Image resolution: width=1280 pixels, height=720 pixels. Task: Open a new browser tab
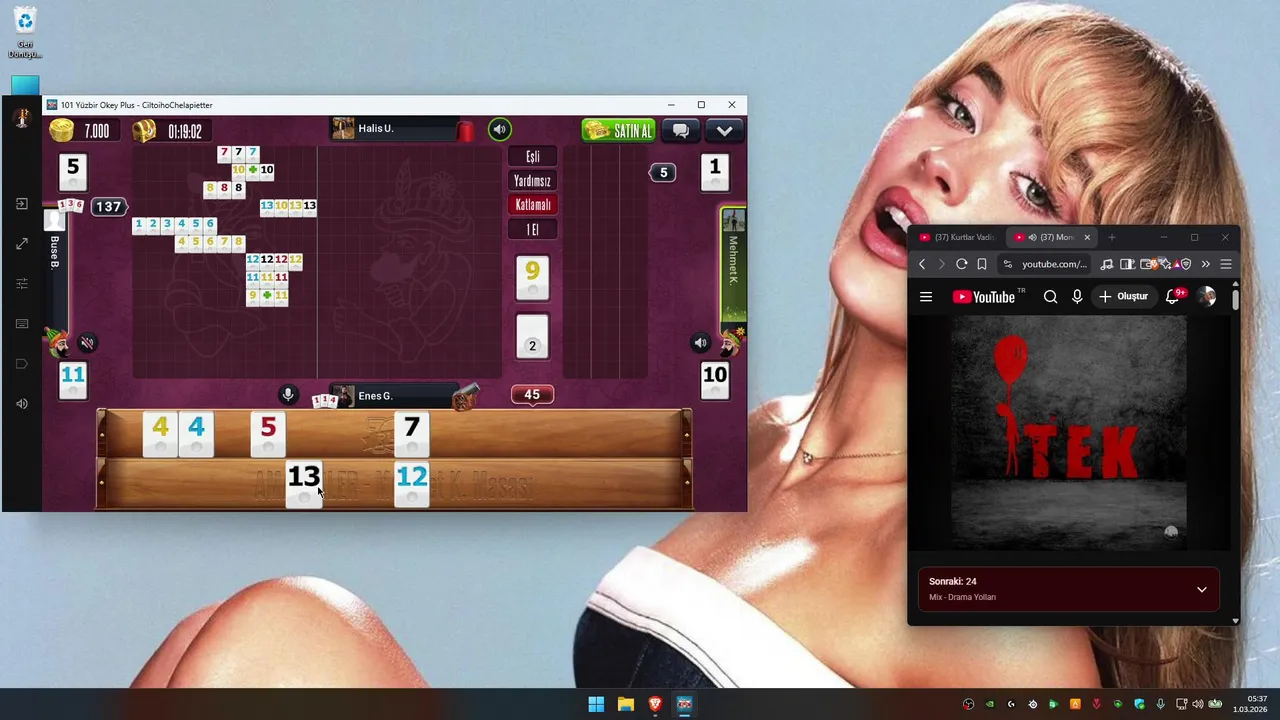coord(1111,237)
